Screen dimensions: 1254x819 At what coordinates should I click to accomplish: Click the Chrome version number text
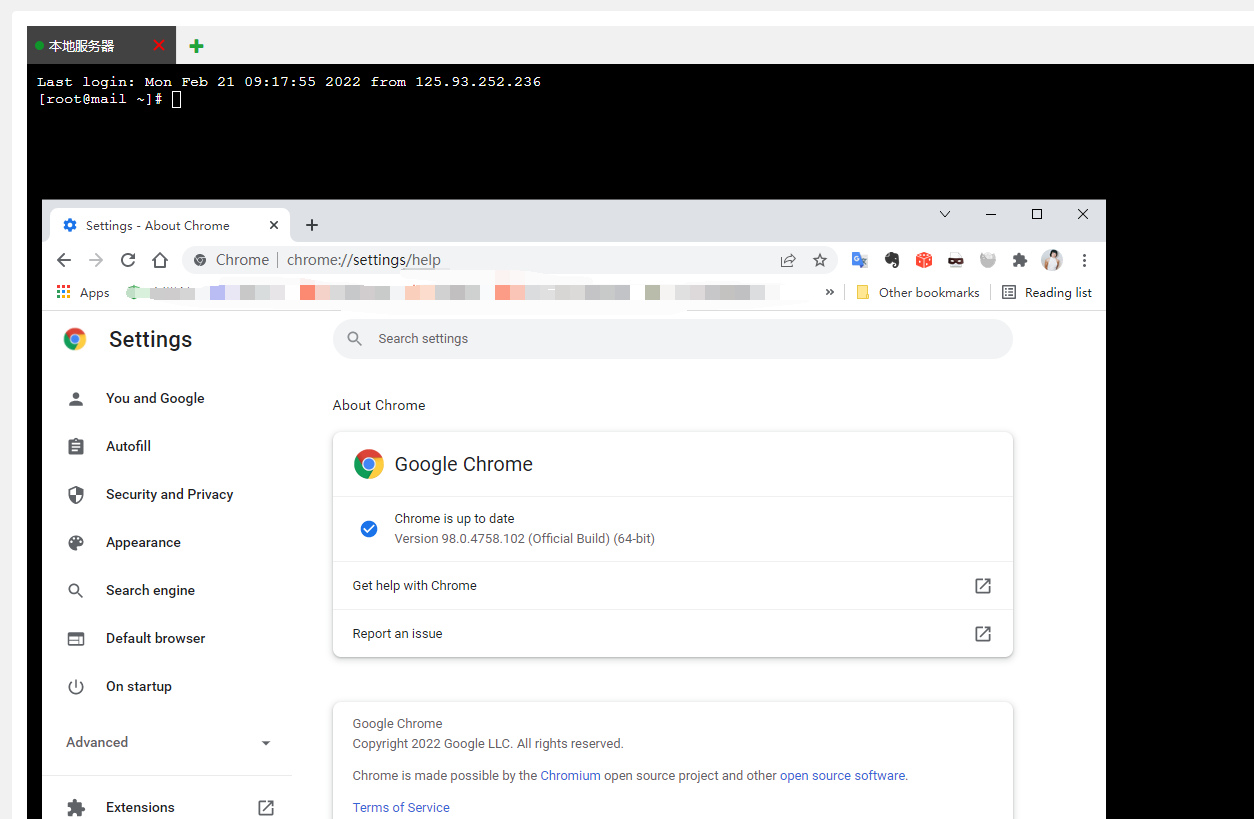pyautogui.click(x=524, y=538)
